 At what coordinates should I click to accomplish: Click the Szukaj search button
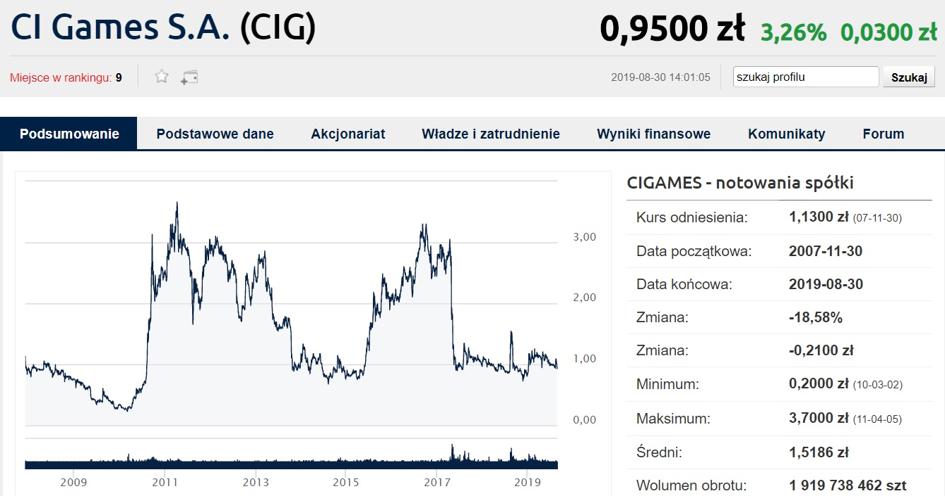coord(909,77)
